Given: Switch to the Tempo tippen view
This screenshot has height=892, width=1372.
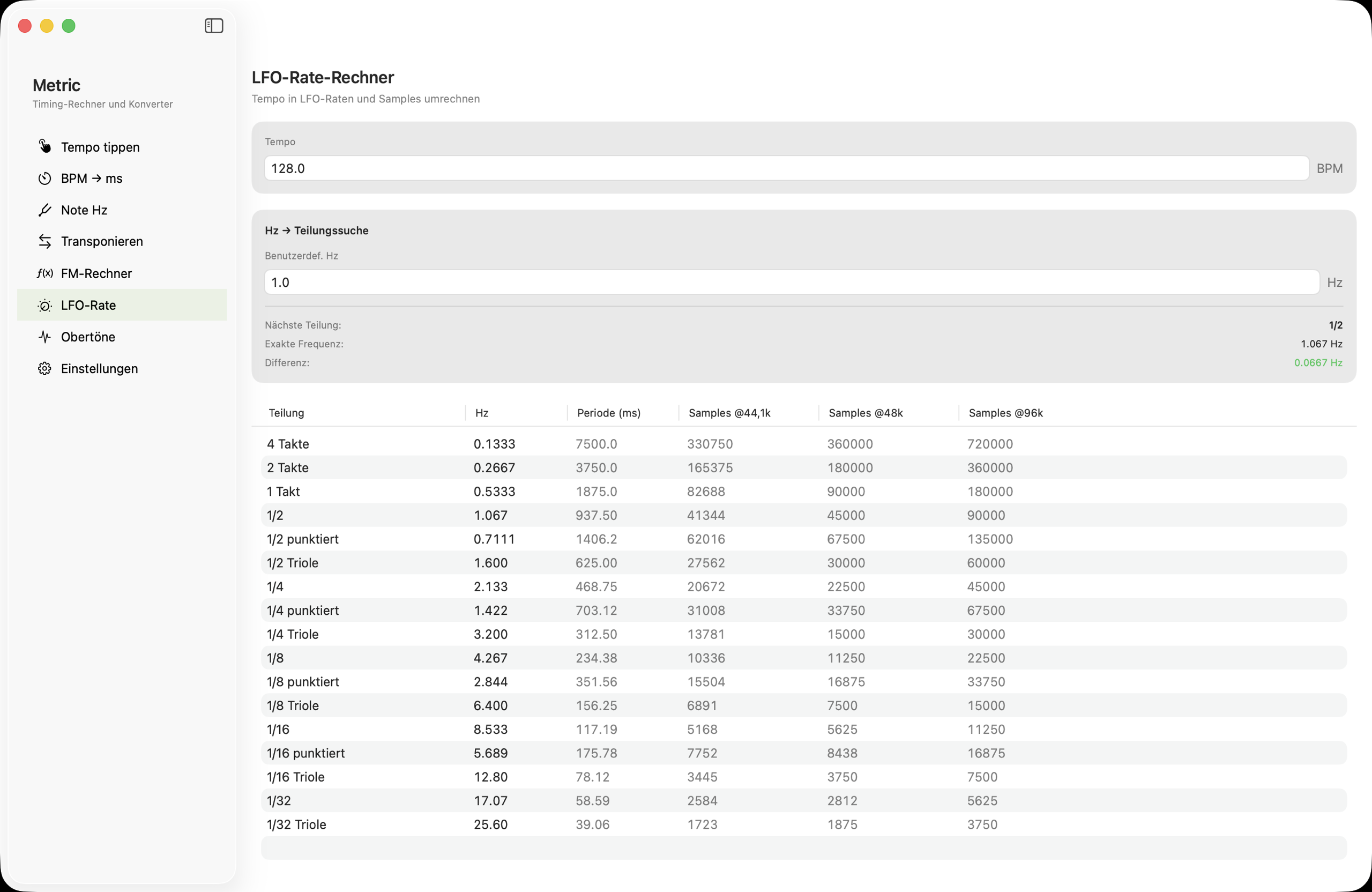Looking at the screenshot, I should (100, 146).
